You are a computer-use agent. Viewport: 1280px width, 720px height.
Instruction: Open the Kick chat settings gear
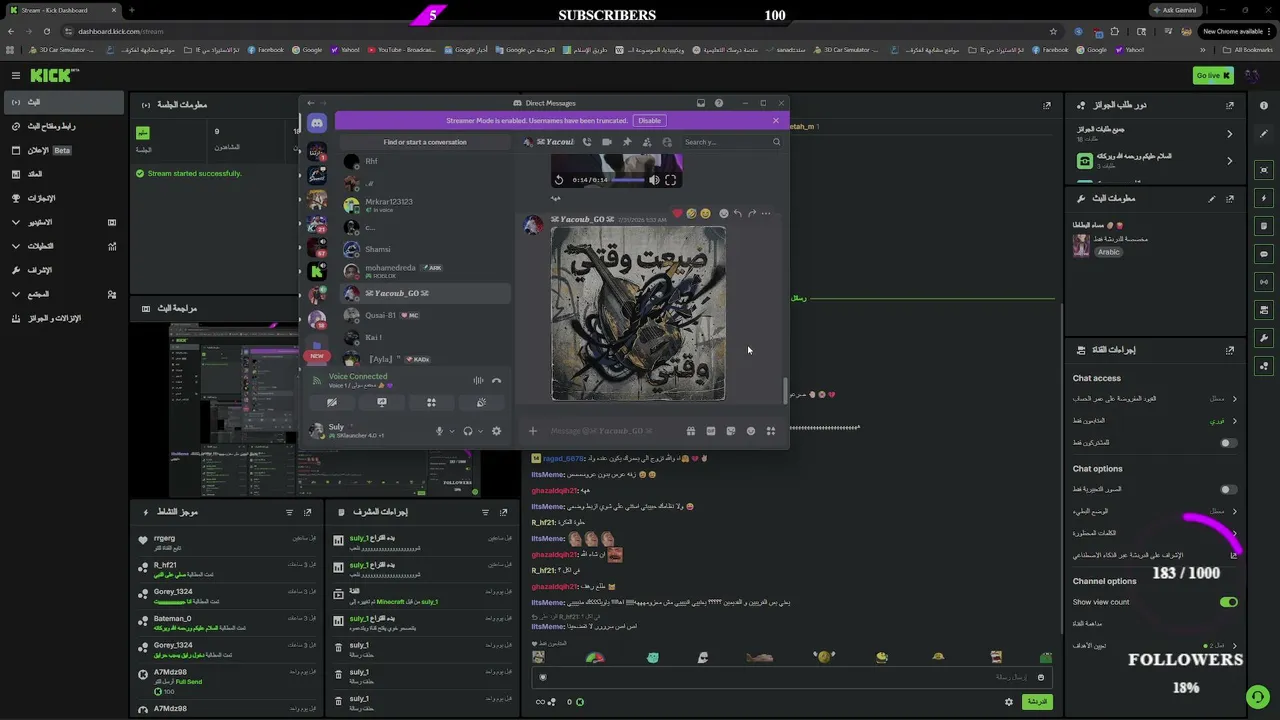pyautogui.click(x=1009, y=702)
